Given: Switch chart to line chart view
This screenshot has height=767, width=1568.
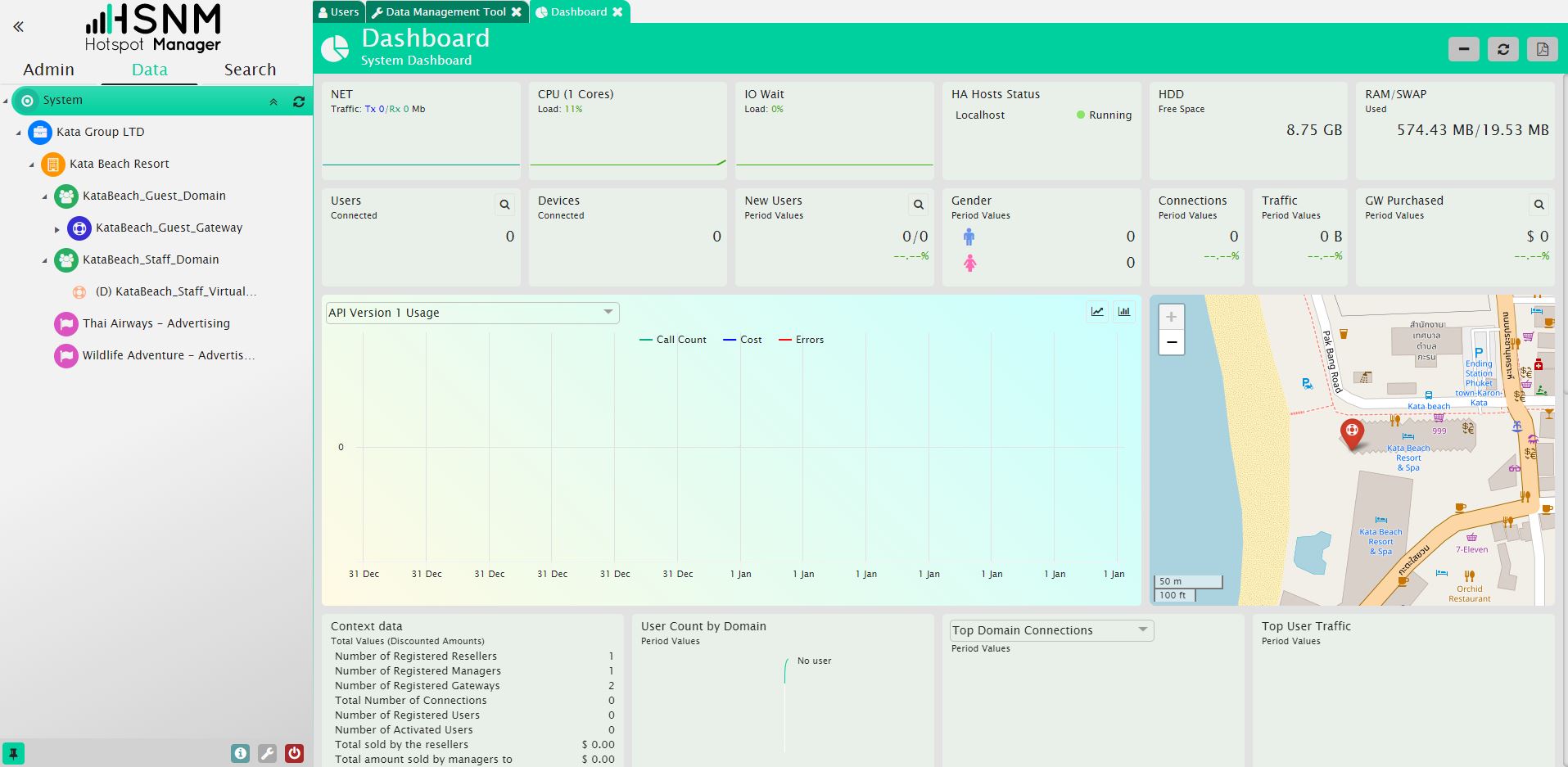Looking at the screenshot, I should pos(1096,312).
